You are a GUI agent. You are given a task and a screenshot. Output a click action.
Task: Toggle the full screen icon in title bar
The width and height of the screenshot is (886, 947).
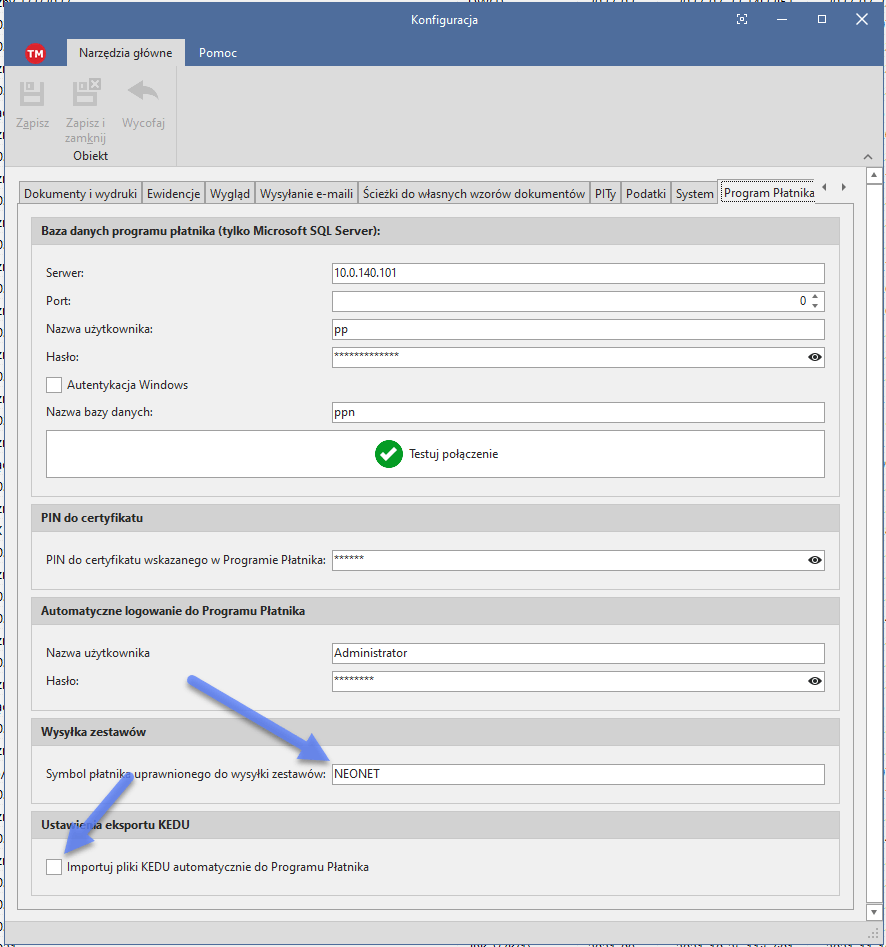point(742,20)
